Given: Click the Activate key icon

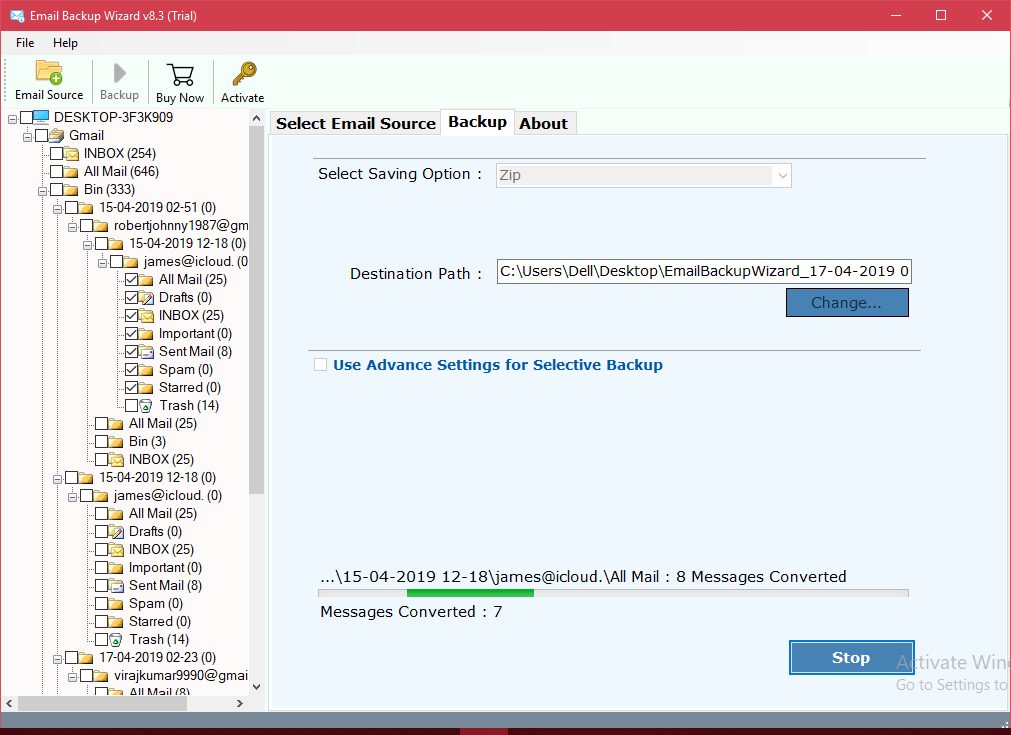Looking at the screenshot, I should (x=243, y=74).
